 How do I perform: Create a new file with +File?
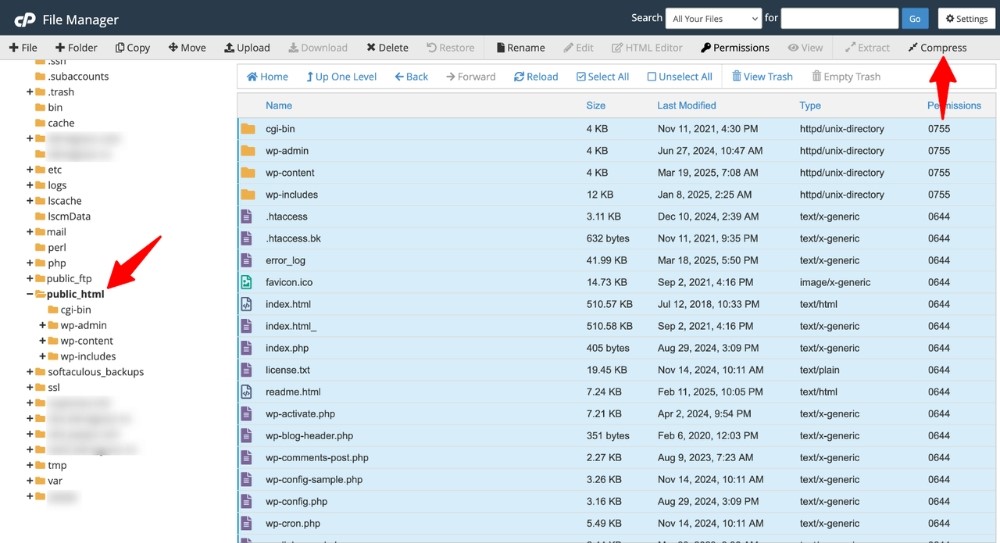coord(23,48)
